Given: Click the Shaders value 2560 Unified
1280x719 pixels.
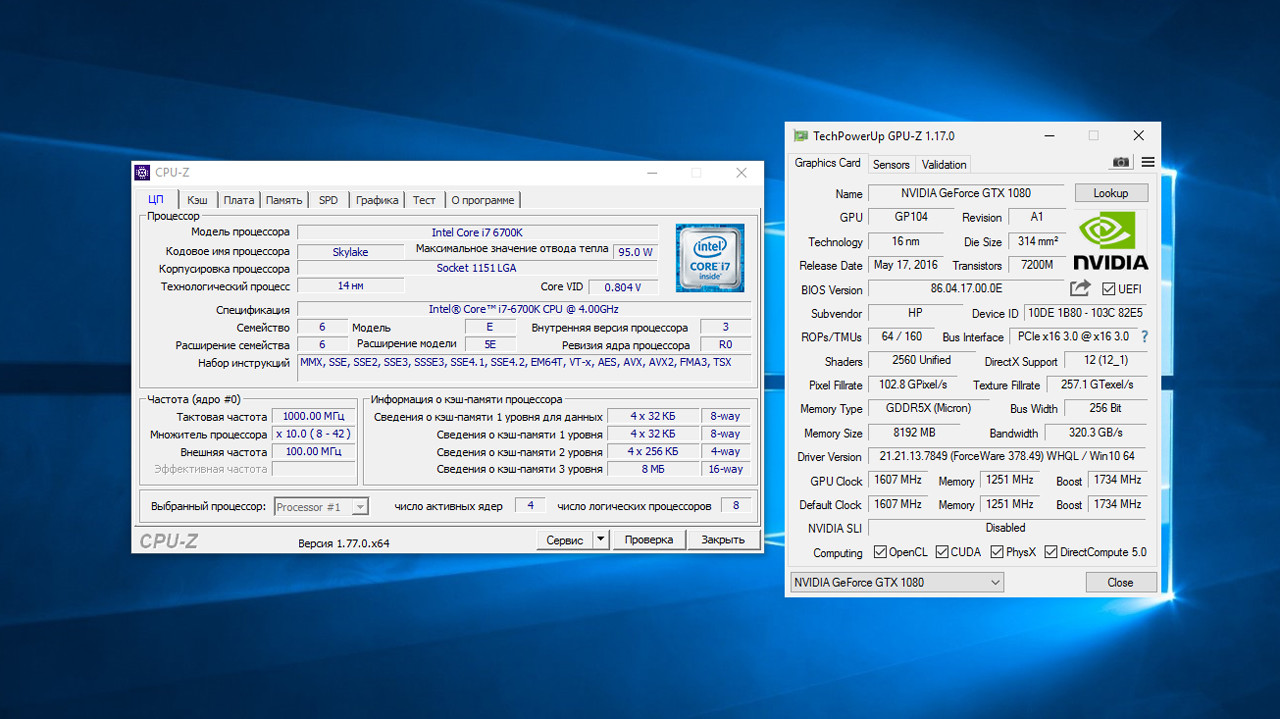Looking at the screenshot, I should 921,360.
